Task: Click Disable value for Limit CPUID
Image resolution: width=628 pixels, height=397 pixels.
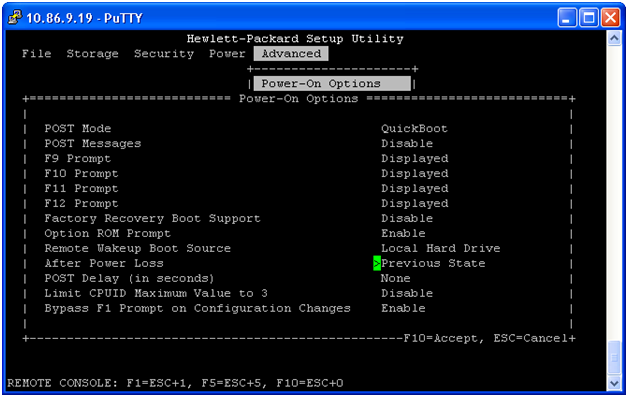Action: (x=407, y=293)
